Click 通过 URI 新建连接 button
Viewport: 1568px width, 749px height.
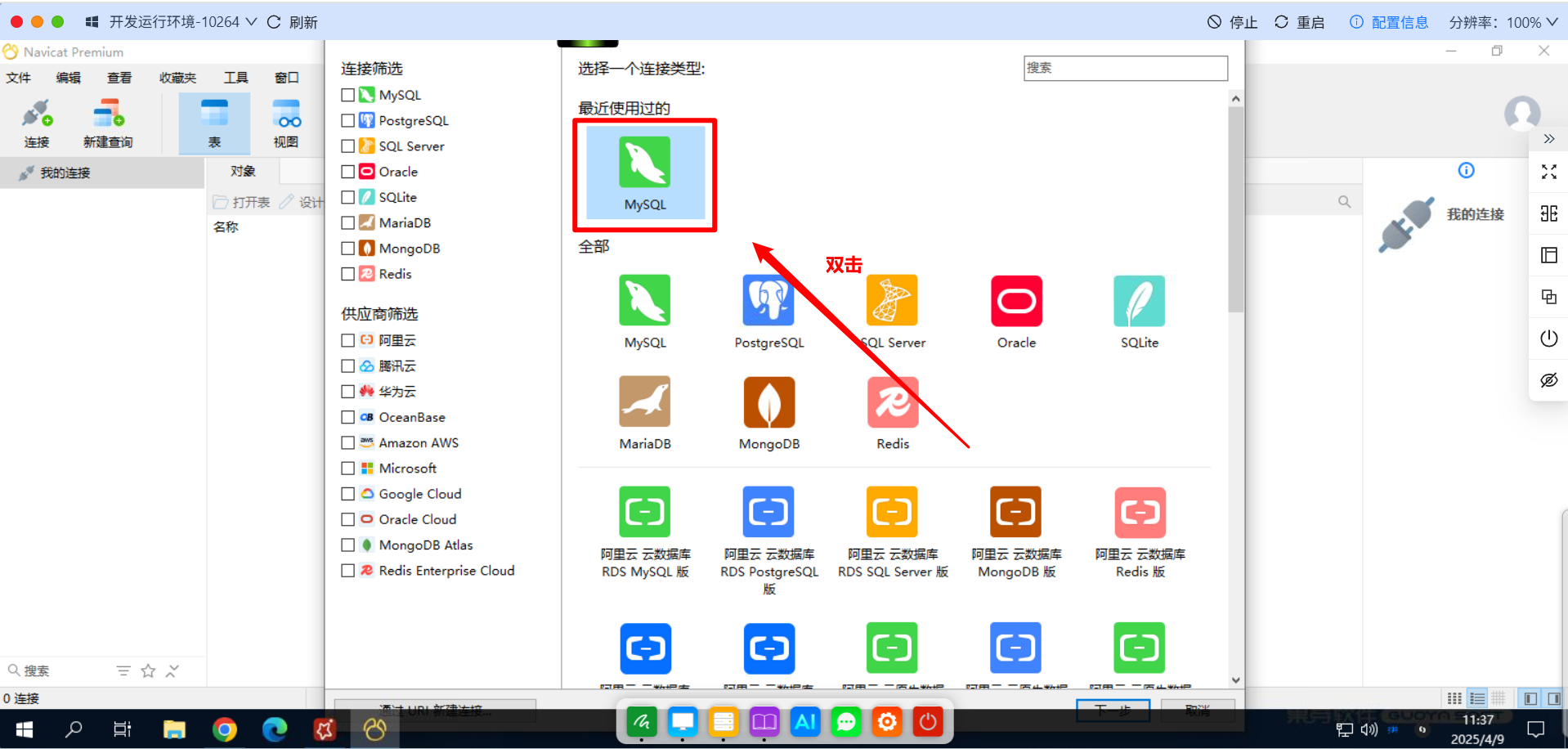tap(436, 711)
